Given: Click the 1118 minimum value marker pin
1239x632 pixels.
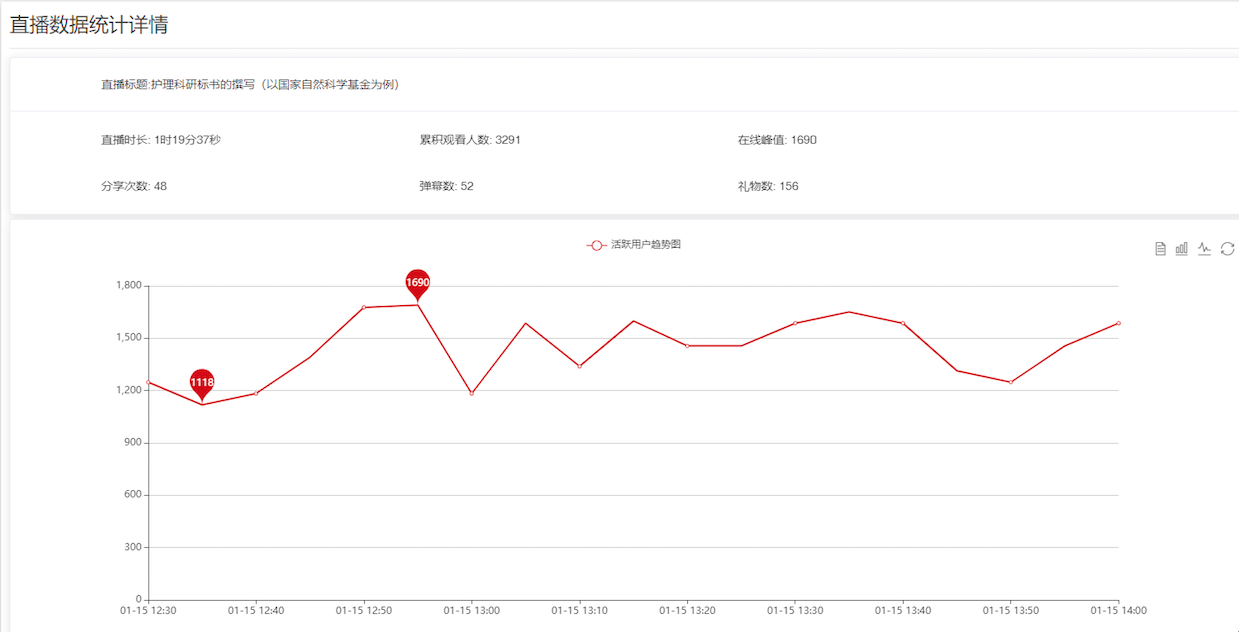Looking at the screenshot, I should (x=202, y=382).
